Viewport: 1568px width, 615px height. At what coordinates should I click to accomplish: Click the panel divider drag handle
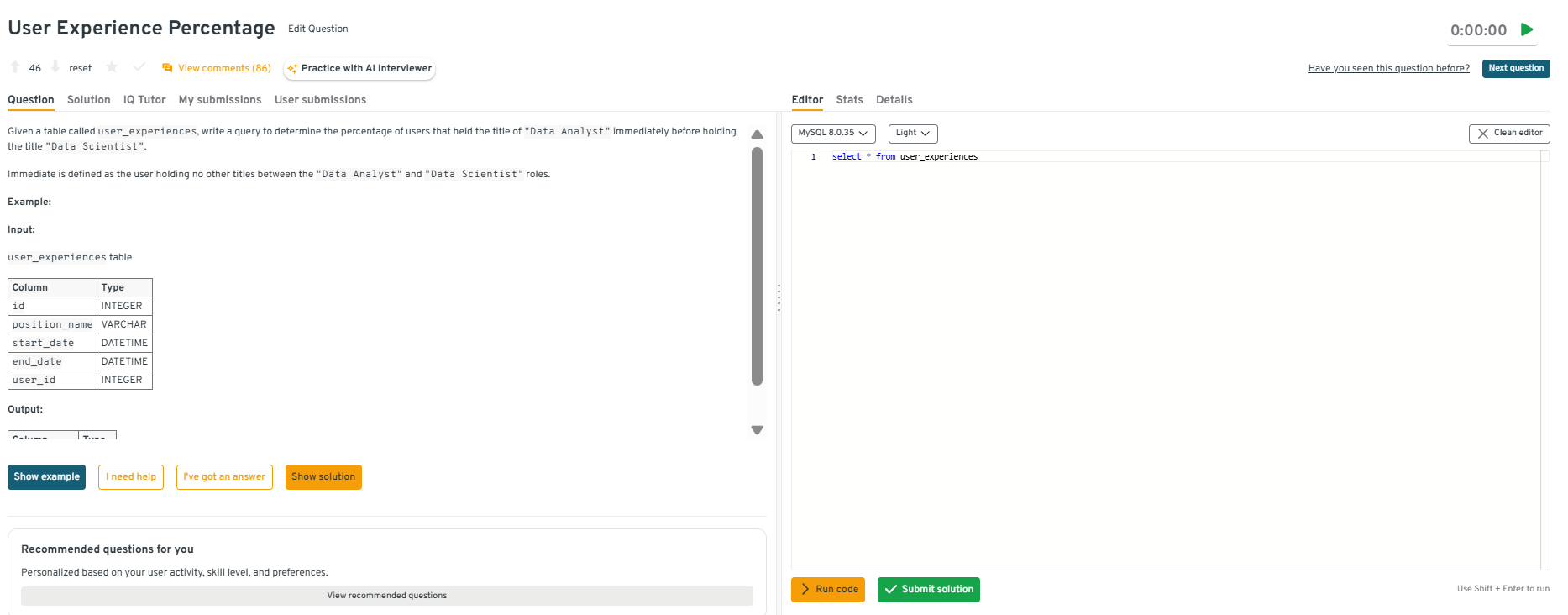pos(779,297)
